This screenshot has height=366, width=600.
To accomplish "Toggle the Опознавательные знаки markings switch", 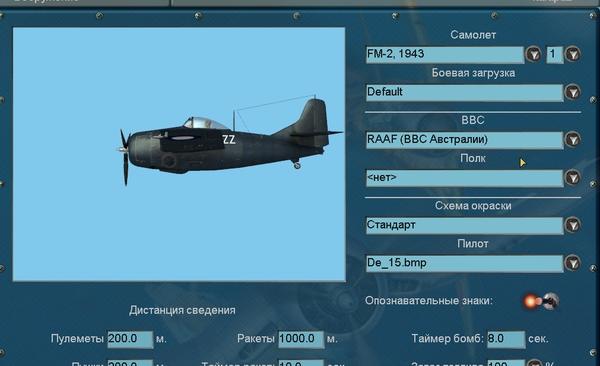I will point(541,301).
